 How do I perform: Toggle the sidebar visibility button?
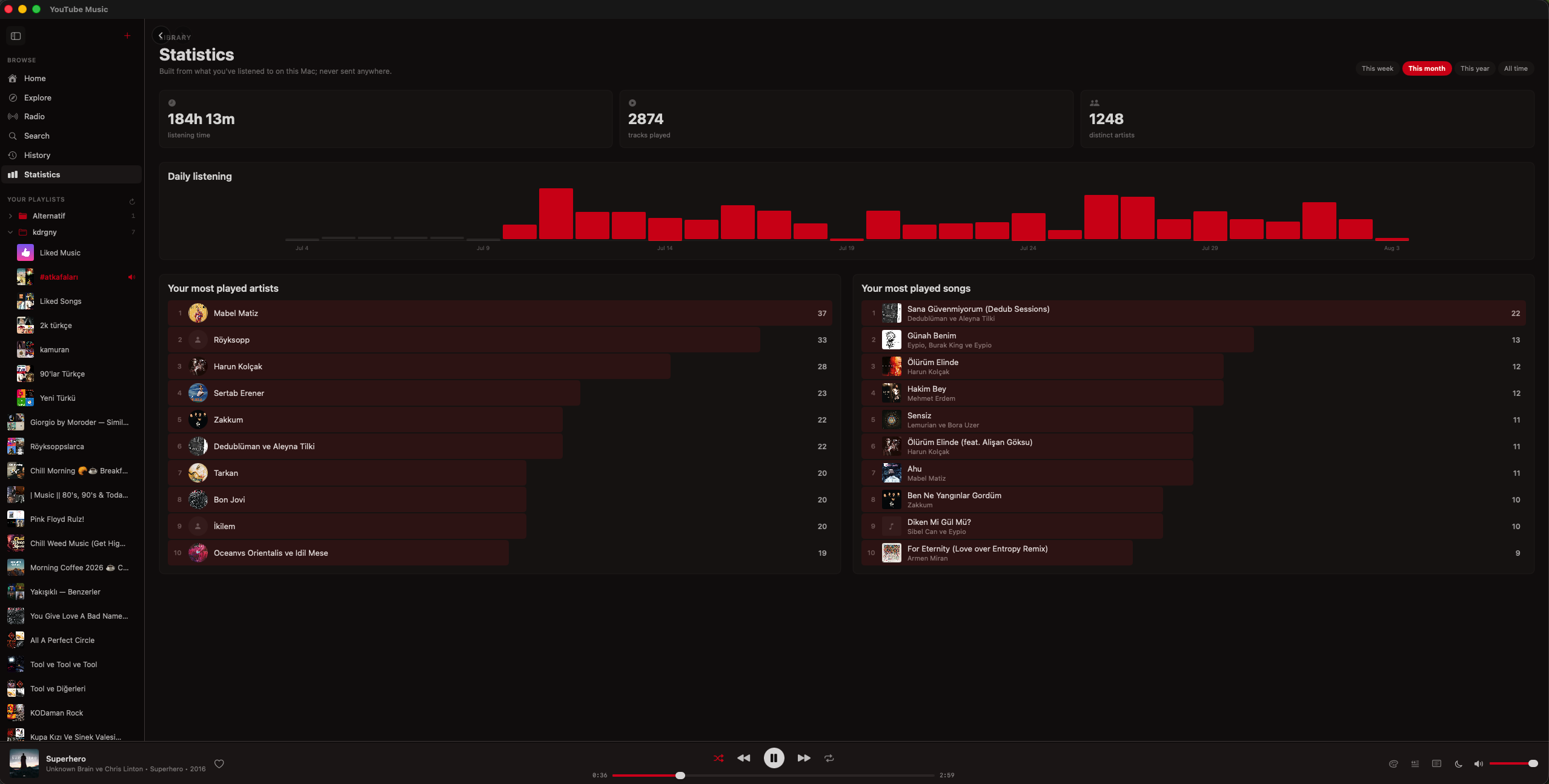16,36
